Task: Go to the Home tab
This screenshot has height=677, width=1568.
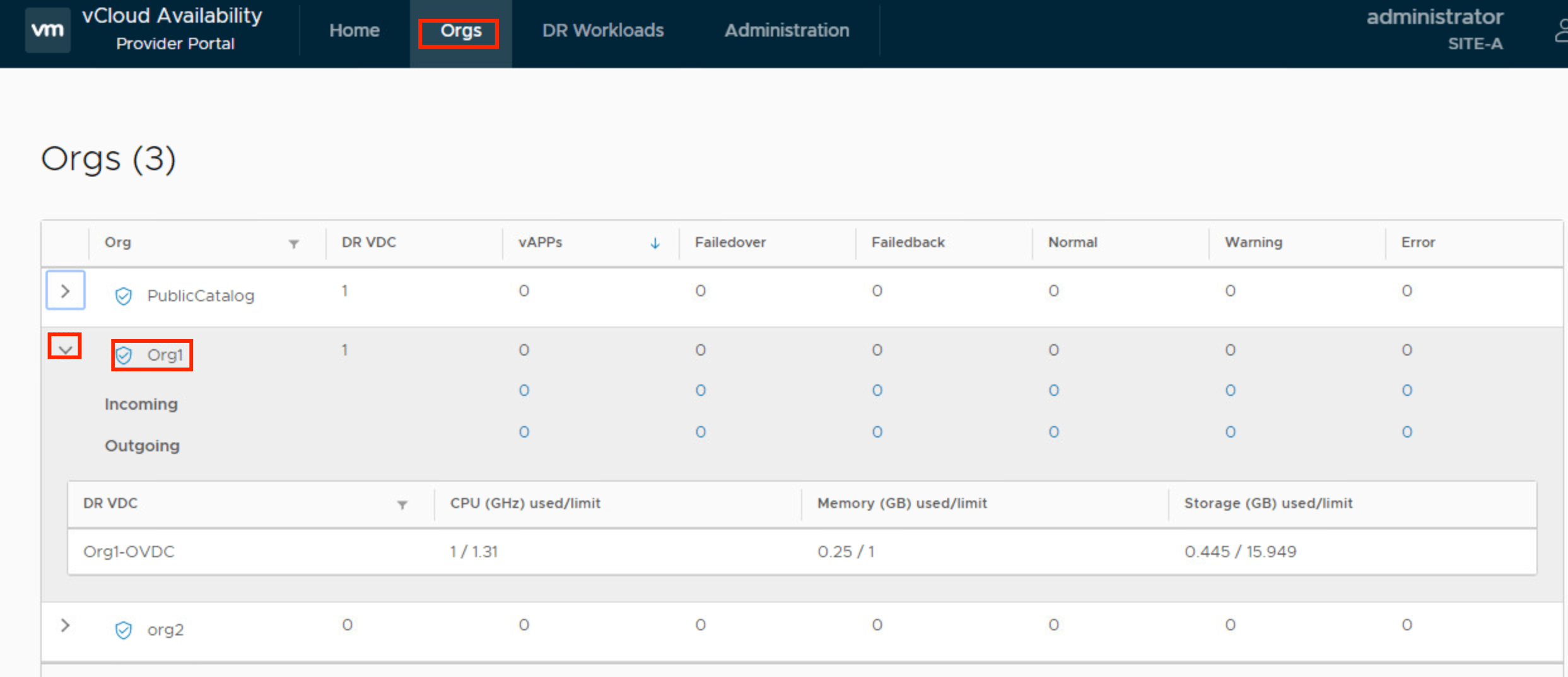Action: pyautogui.click(x=354, y=30)
